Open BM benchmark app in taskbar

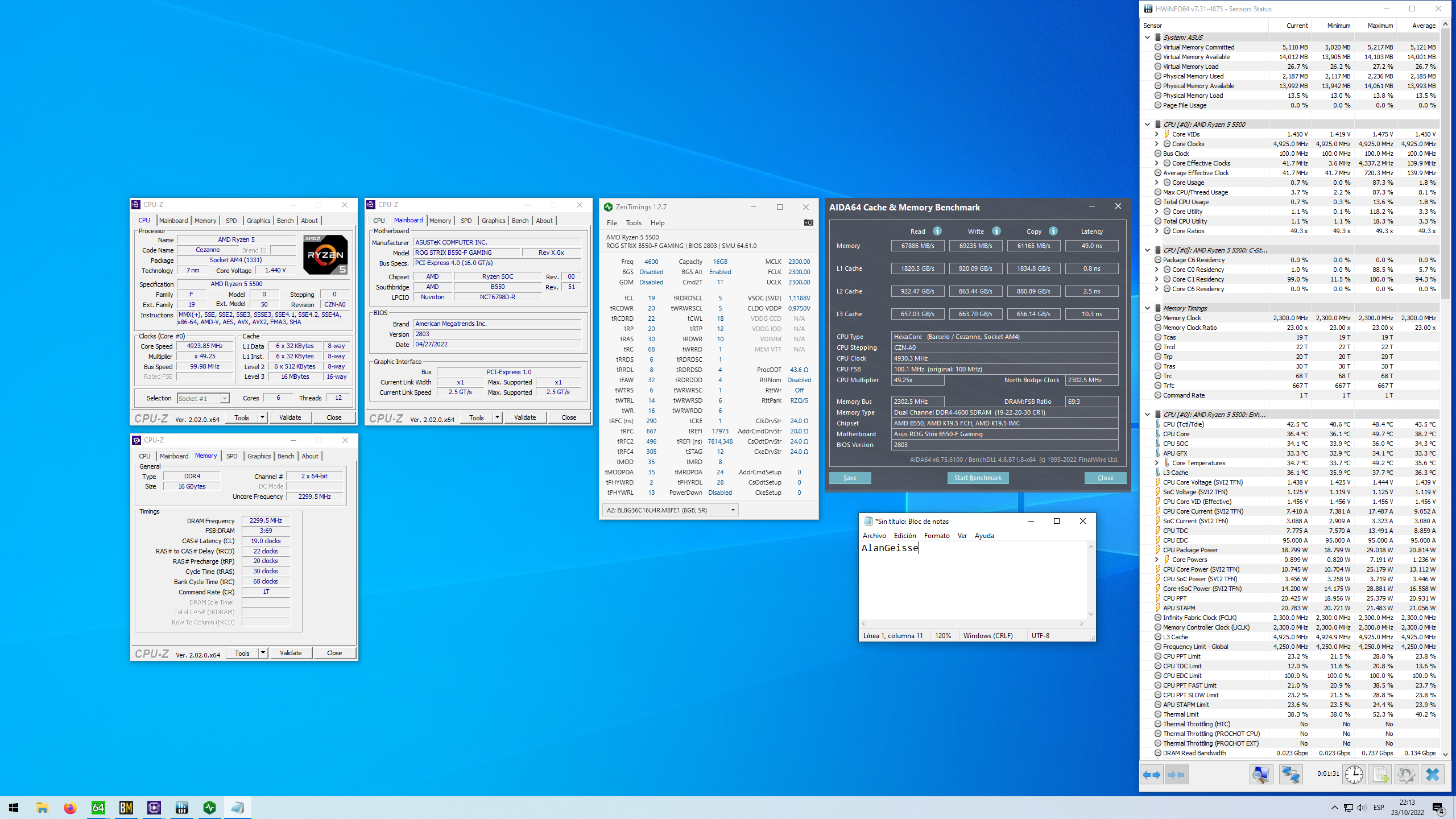[x=126, y=808]
